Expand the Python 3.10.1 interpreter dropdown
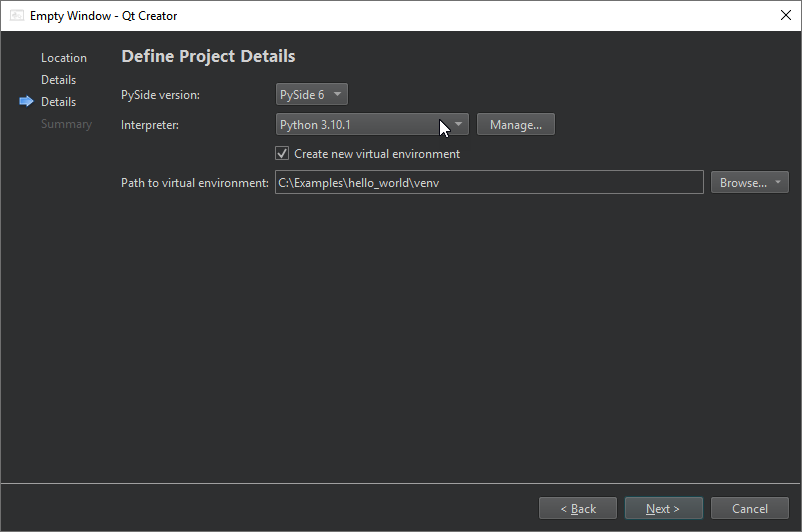 click(458, 125)
